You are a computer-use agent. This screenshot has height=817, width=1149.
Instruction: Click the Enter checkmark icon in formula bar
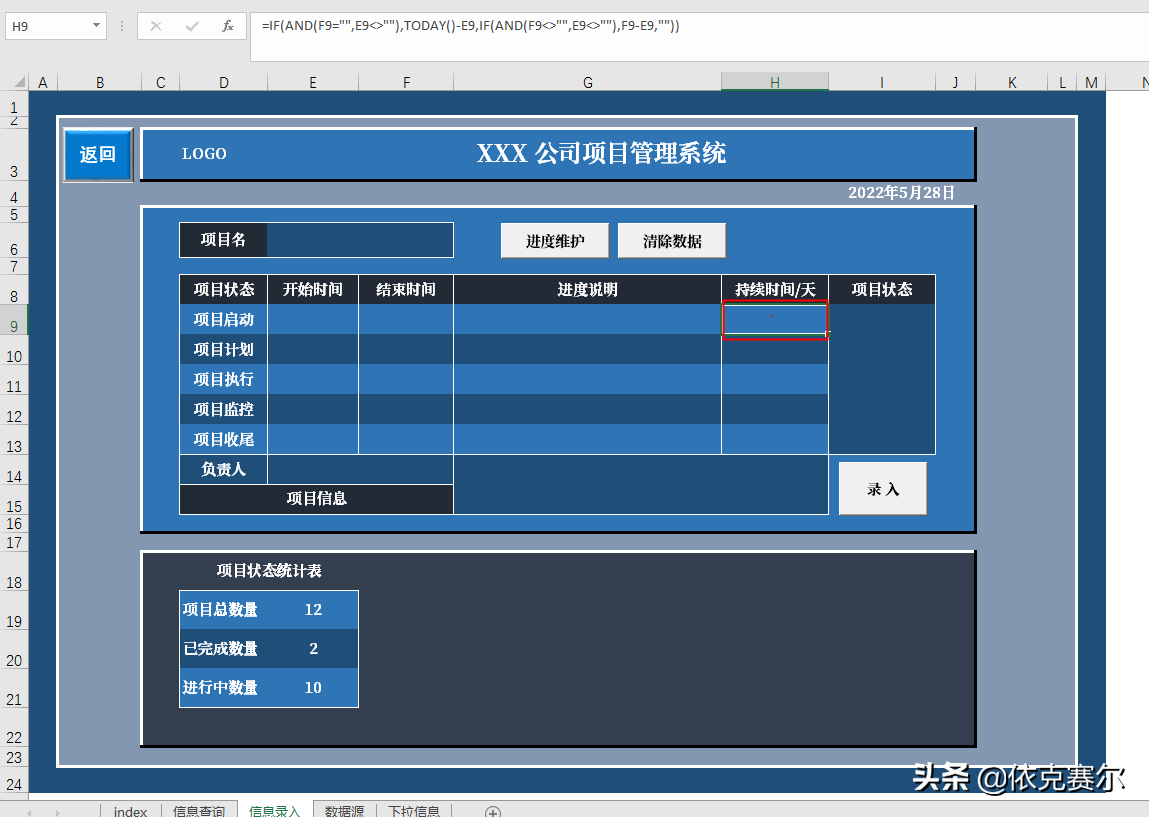pyautogui.click(x=192, y=26)
